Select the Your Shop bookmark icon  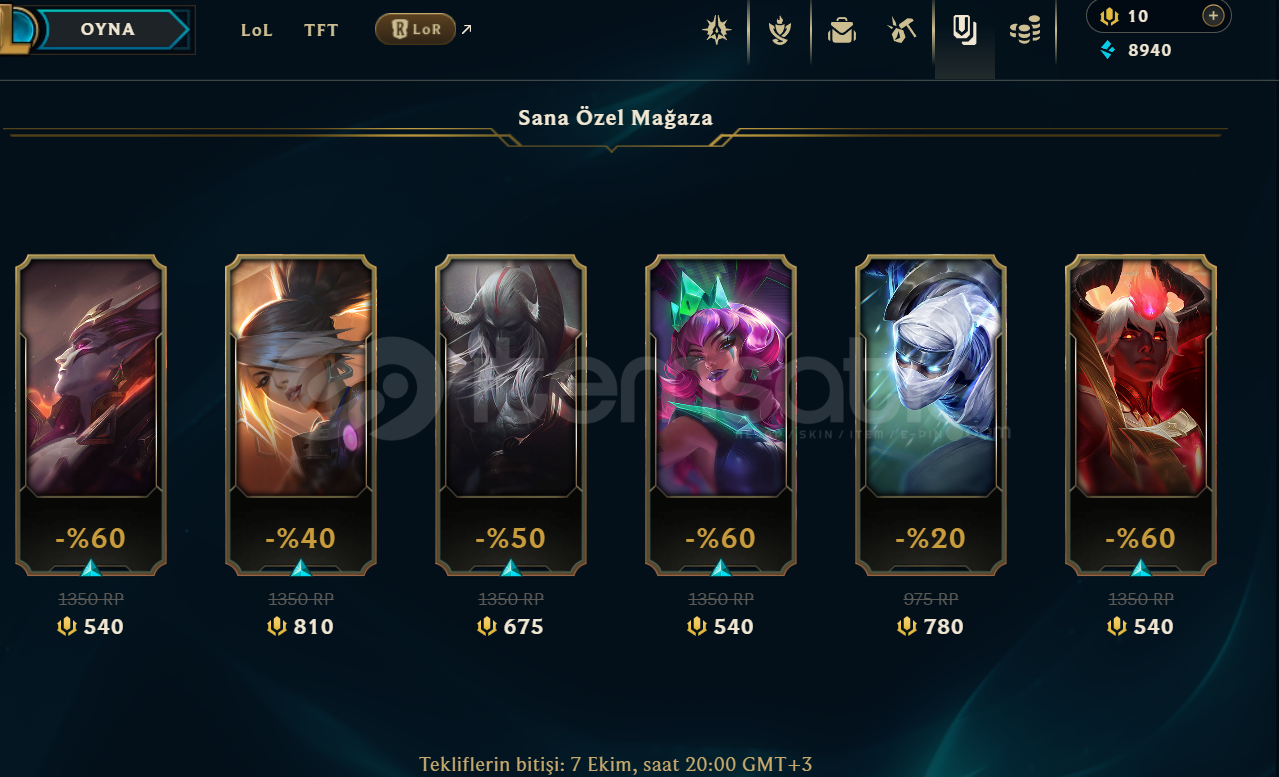[964, 31]
